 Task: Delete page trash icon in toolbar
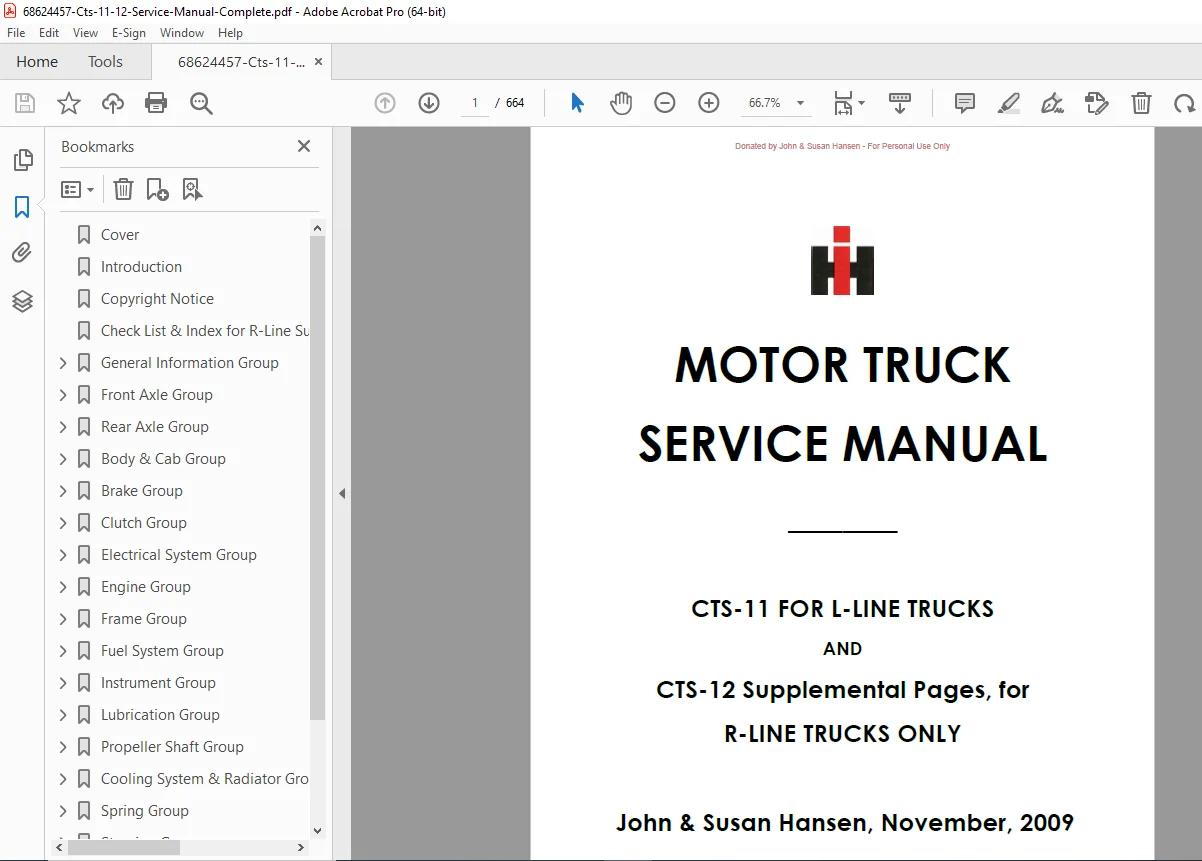[1141, 103]
